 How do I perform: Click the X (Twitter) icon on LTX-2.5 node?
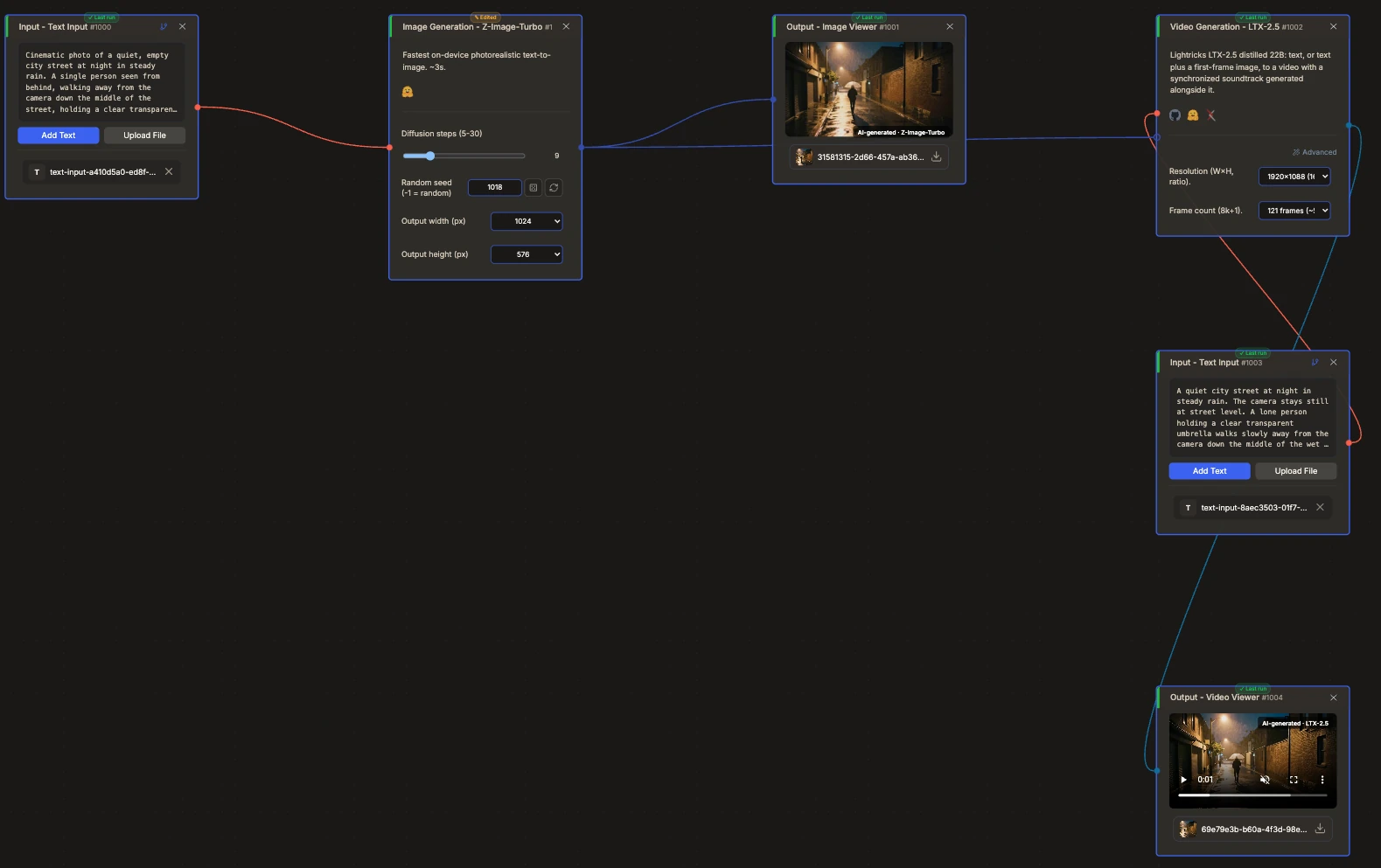click(1211, 115)
